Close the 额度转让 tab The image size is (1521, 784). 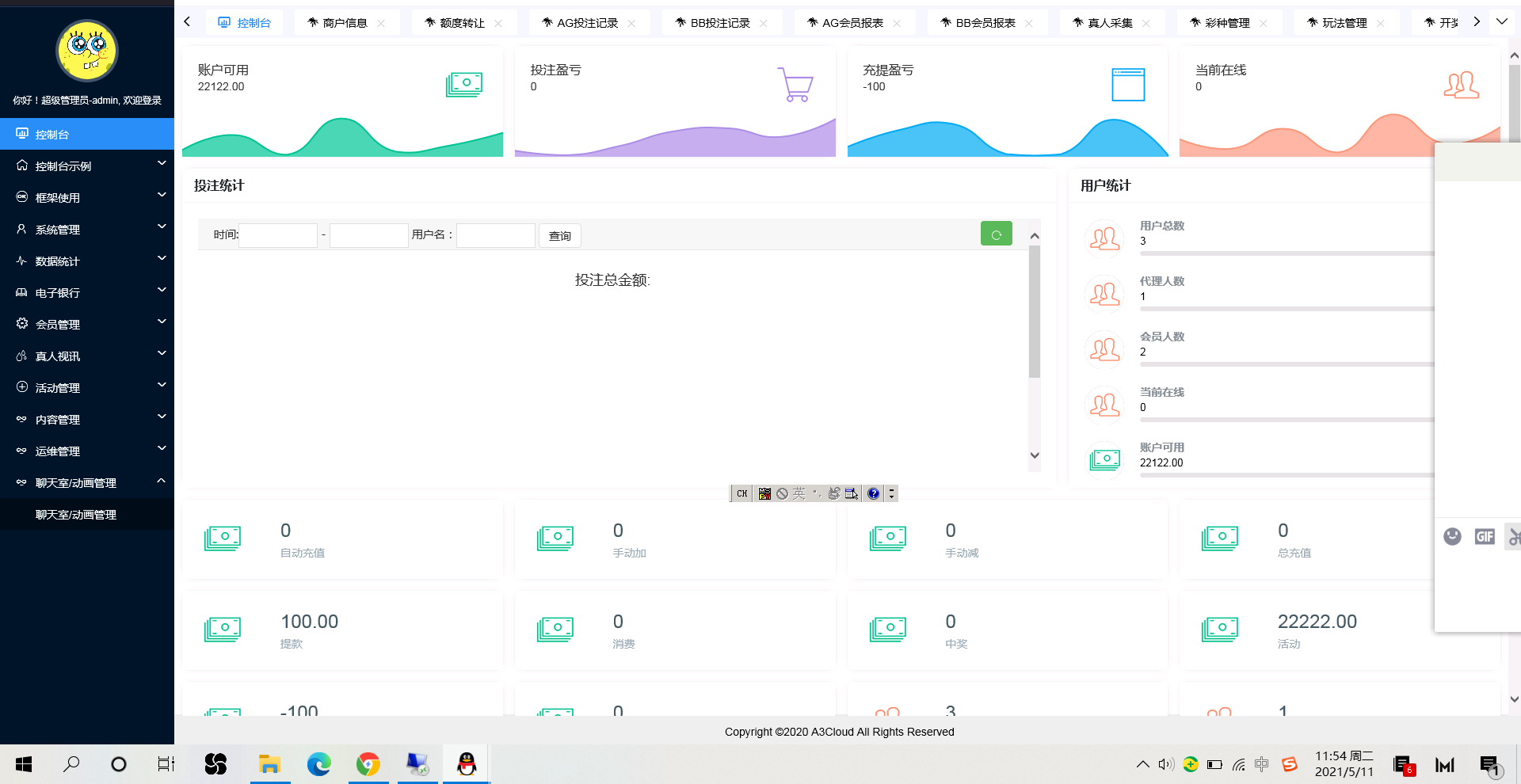tap(498, 23)
